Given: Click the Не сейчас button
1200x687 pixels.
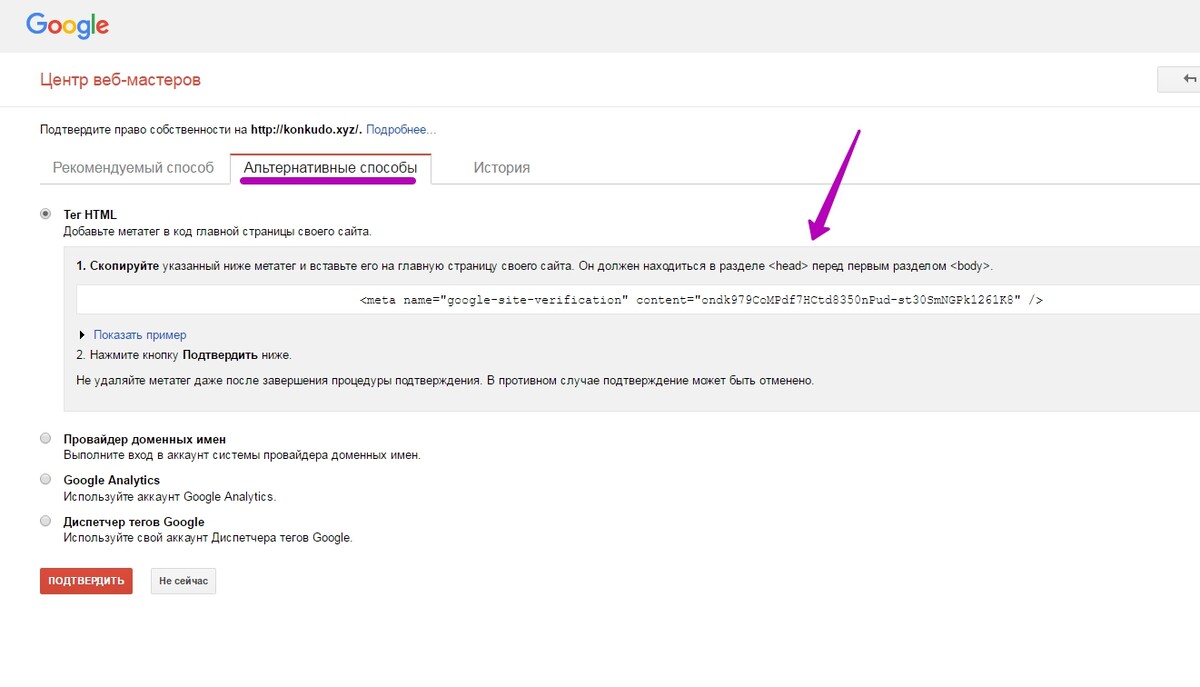Looking at the screenshot, I should pyautogui.click(x=183, y=581).
